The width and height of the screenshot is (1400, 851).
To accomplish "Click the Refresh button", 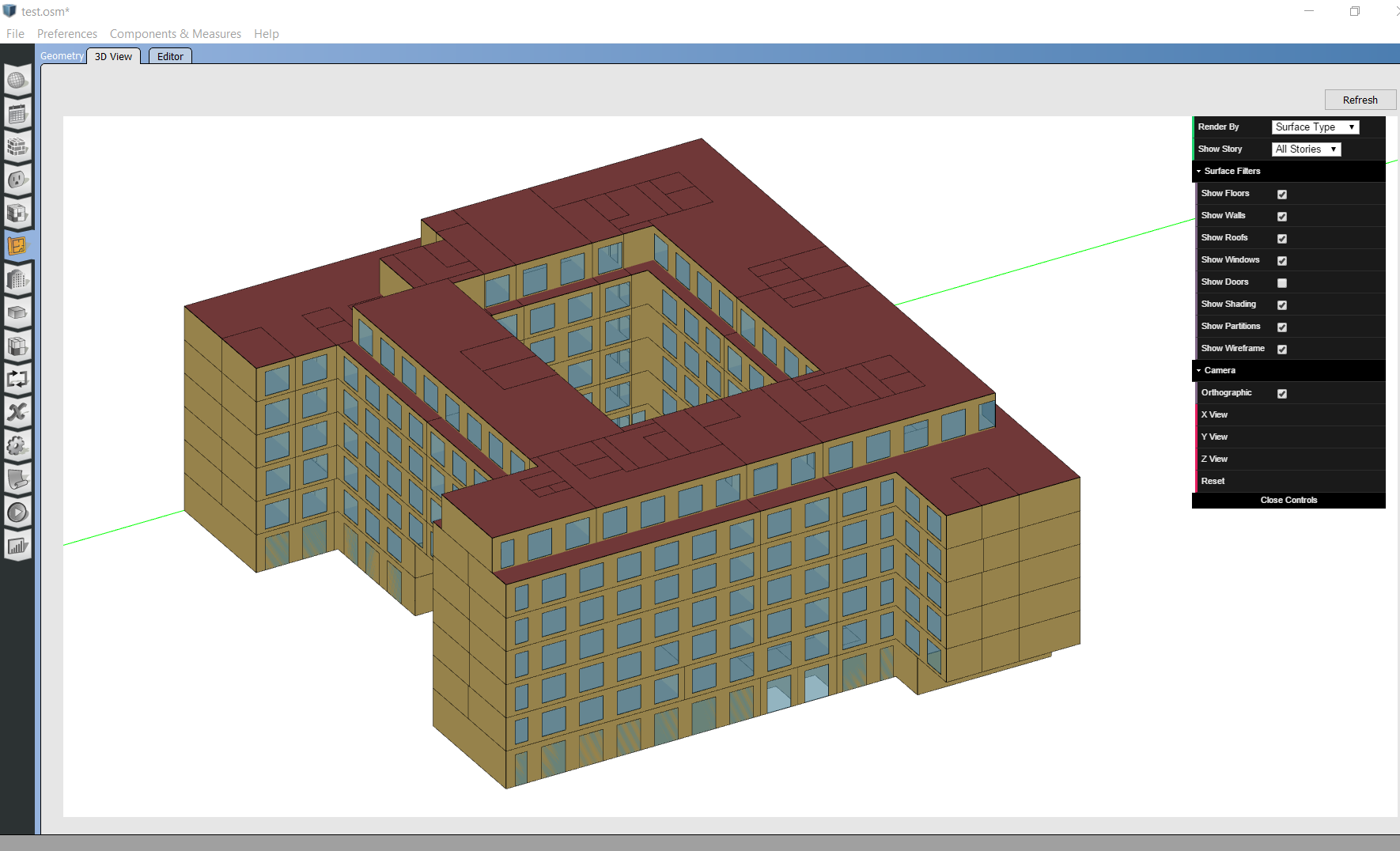I will click(x=1360, y=100).
